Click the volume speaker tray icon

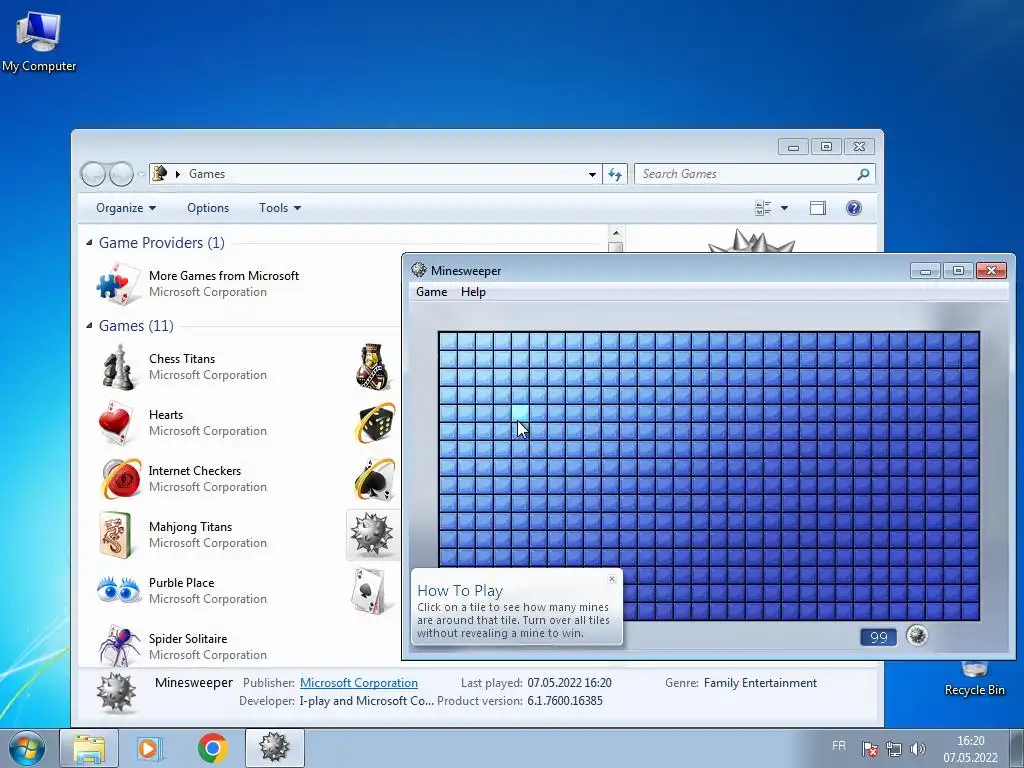[x=918, y=748]
